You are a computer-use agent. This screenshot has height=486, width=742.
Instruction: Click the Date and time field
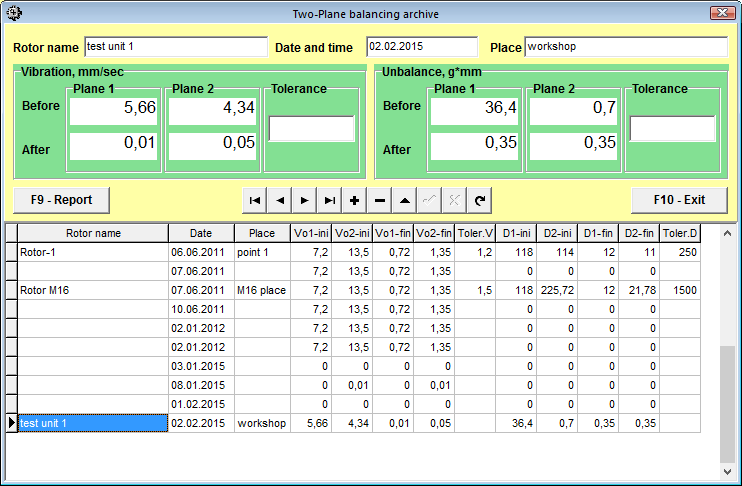click(x=422, y=47)
